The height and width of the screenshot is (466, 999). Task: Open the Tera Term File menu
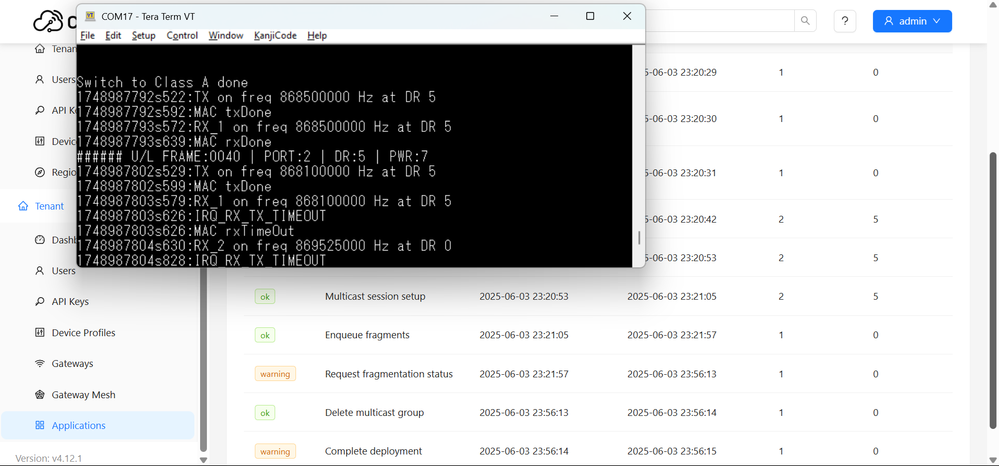pos(87,36)
